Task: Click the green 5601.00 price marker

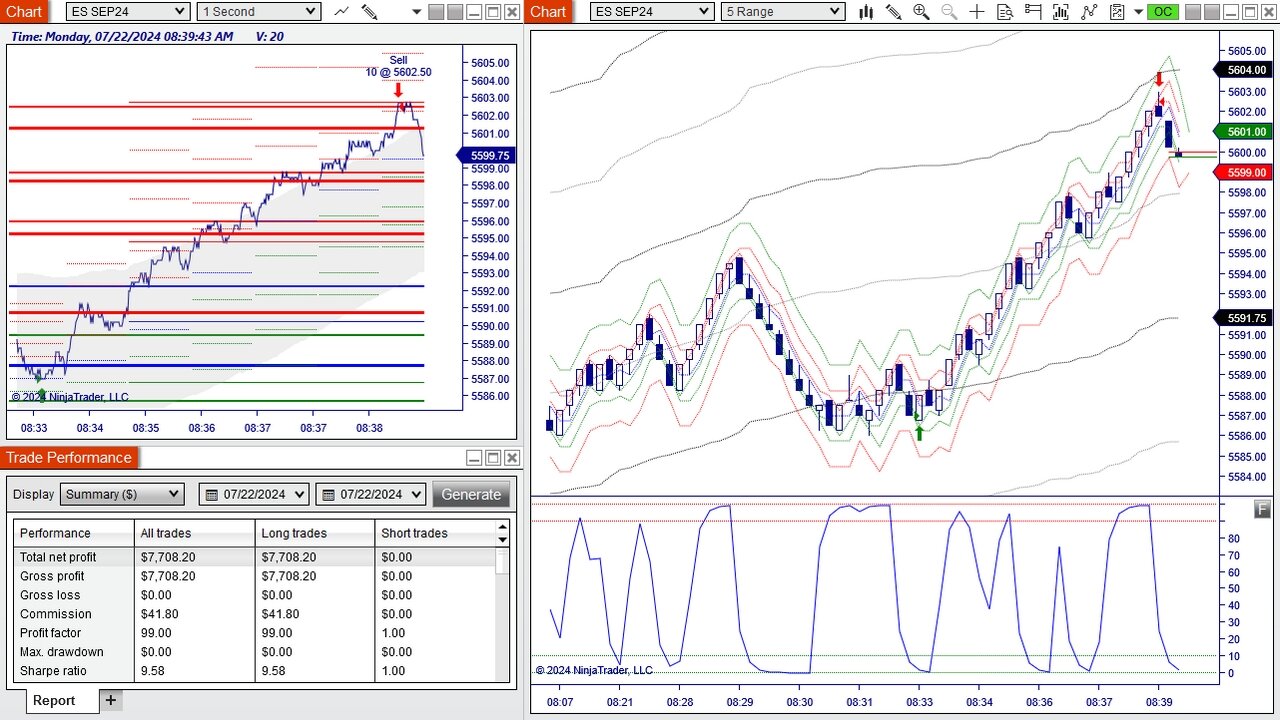Action: click(1245, 131)
